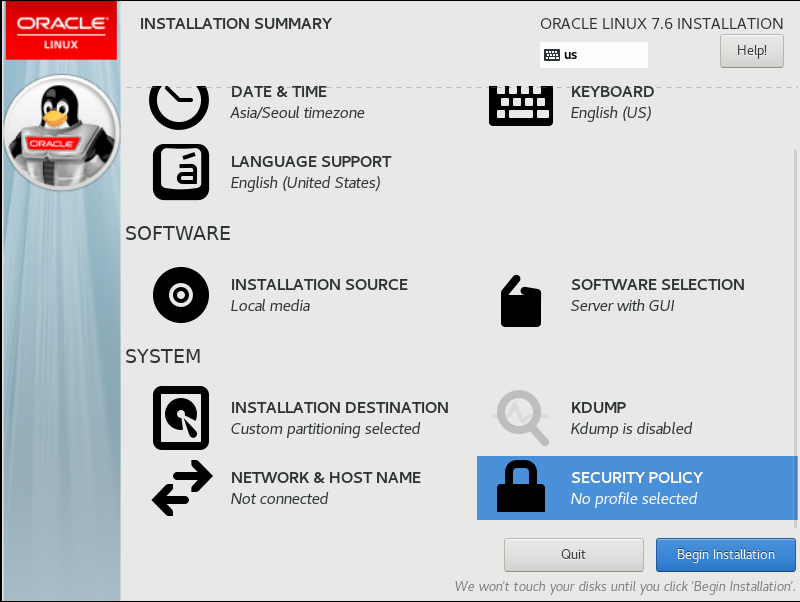The height and width of the screenshot is (602, 800).
Task: Open SECURITY POLICY label
Action: (637, 478)
